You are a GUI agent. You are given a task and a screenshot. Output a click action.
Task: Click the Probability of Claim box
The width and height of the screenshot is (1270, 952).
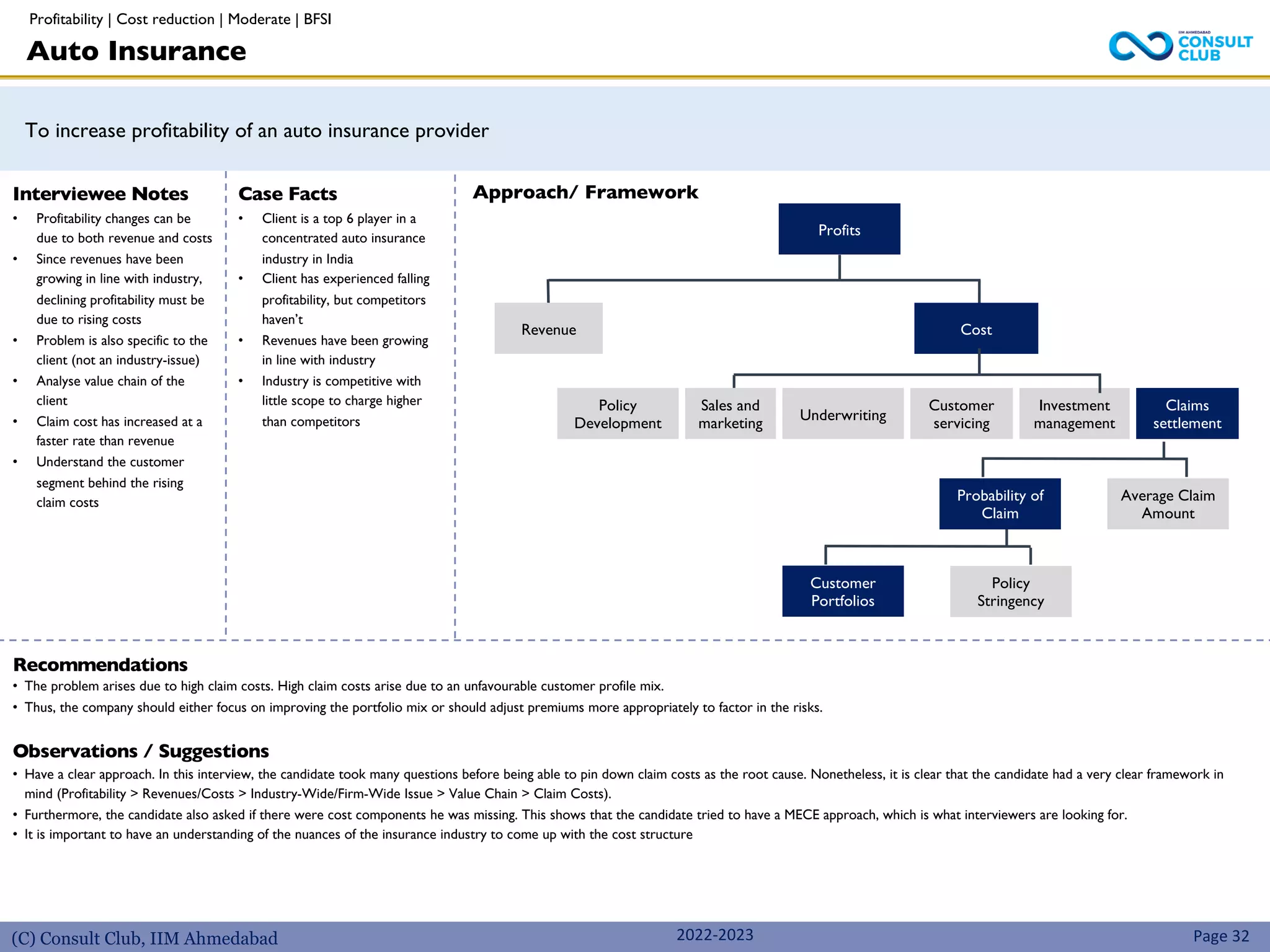tap(1000, 504)
